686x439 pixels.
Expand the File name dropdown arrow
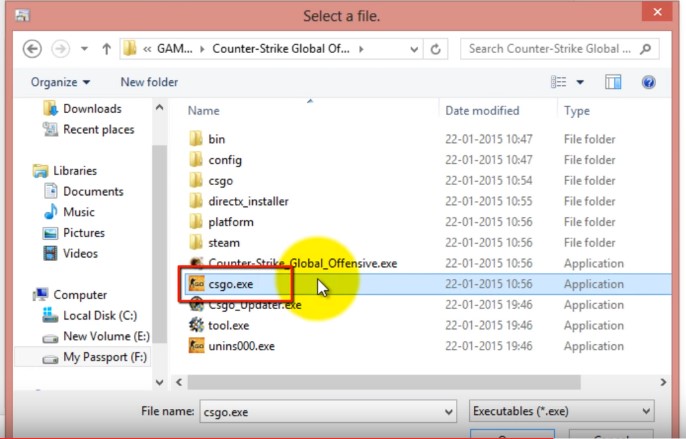[x=448, y=412]
